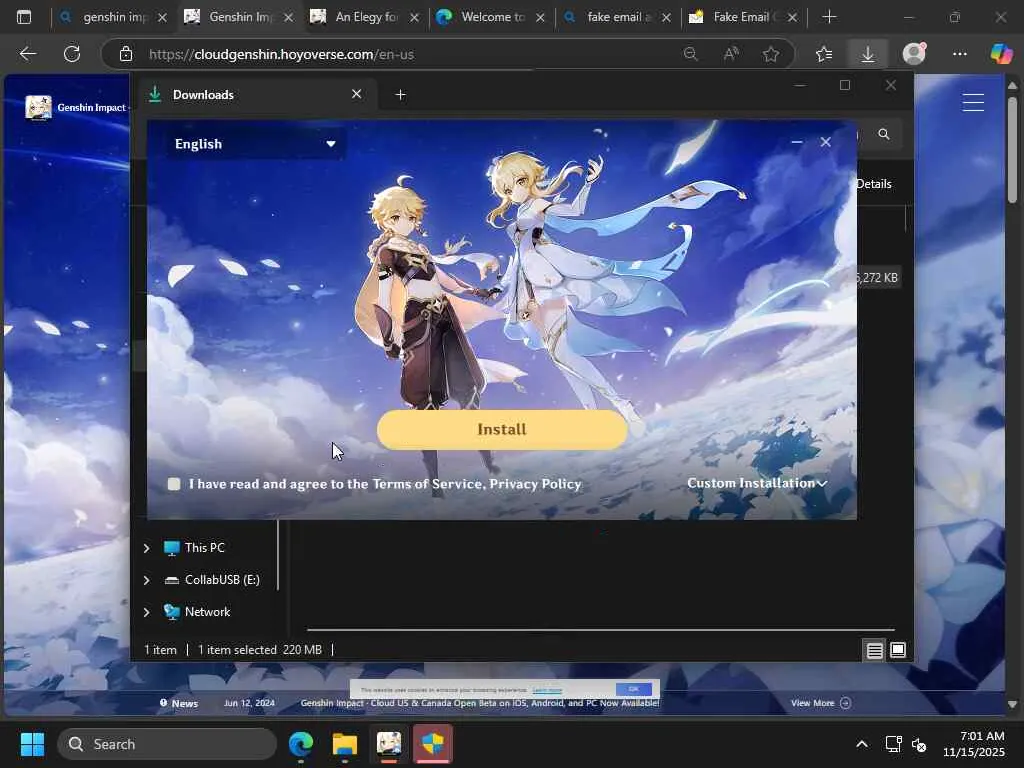Image resolution: width=1024 pixels, height=768 pixels.
Task: Click the site lock info icon
Action: pyautogui.click(x=126, y=54)
